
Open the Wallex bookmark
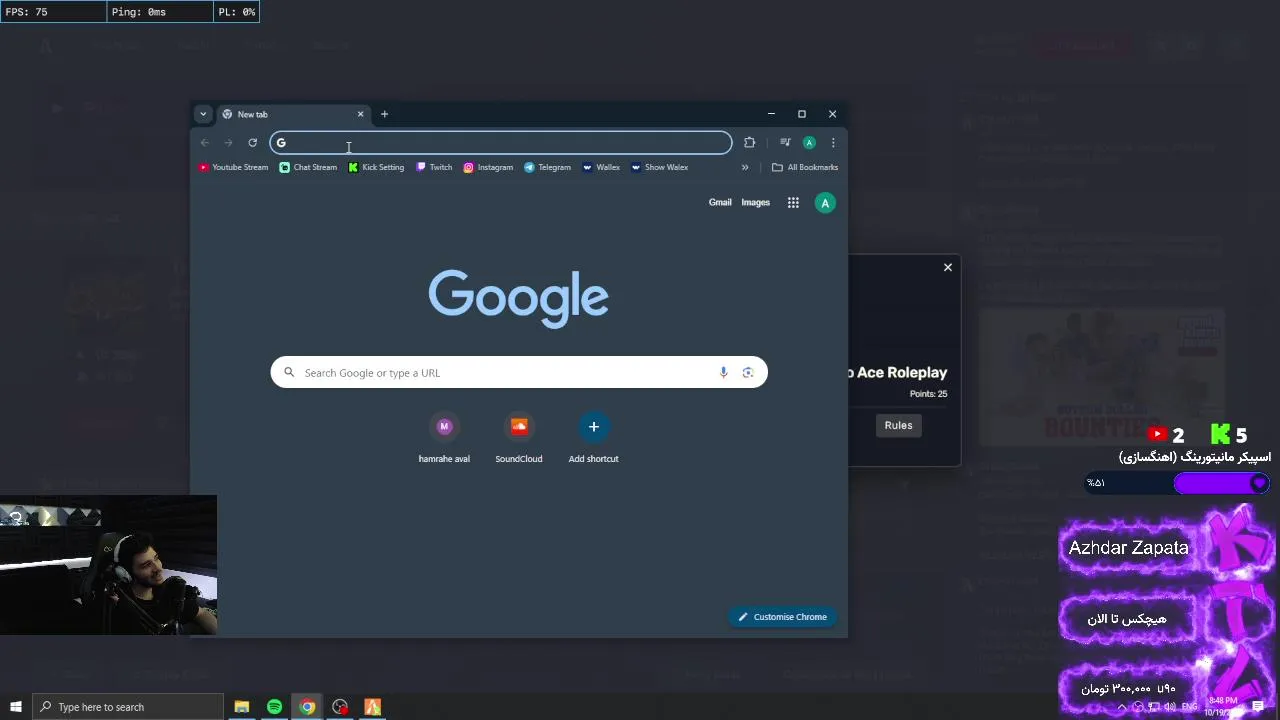pos(601,167)
